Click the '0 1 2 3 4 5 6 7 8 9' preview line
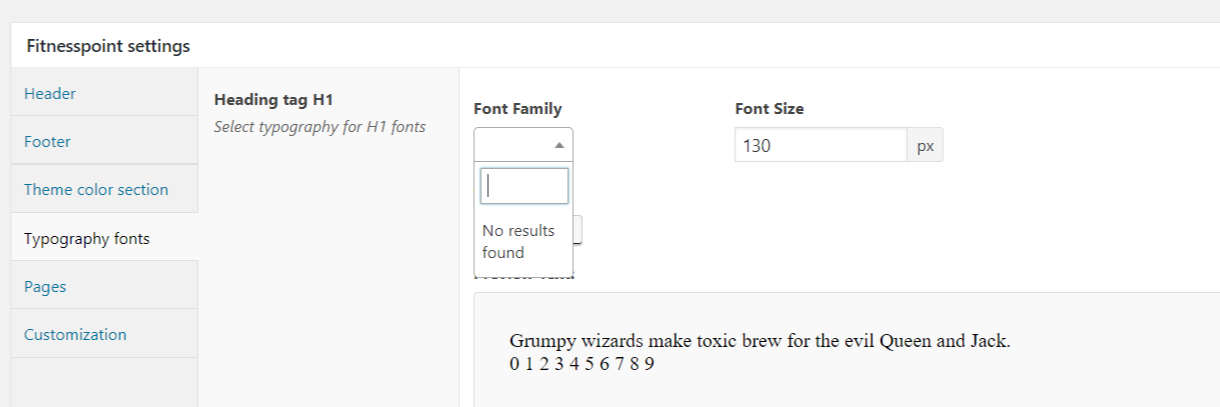Viewport: 1220px width, 407px height. pos(582,363)
